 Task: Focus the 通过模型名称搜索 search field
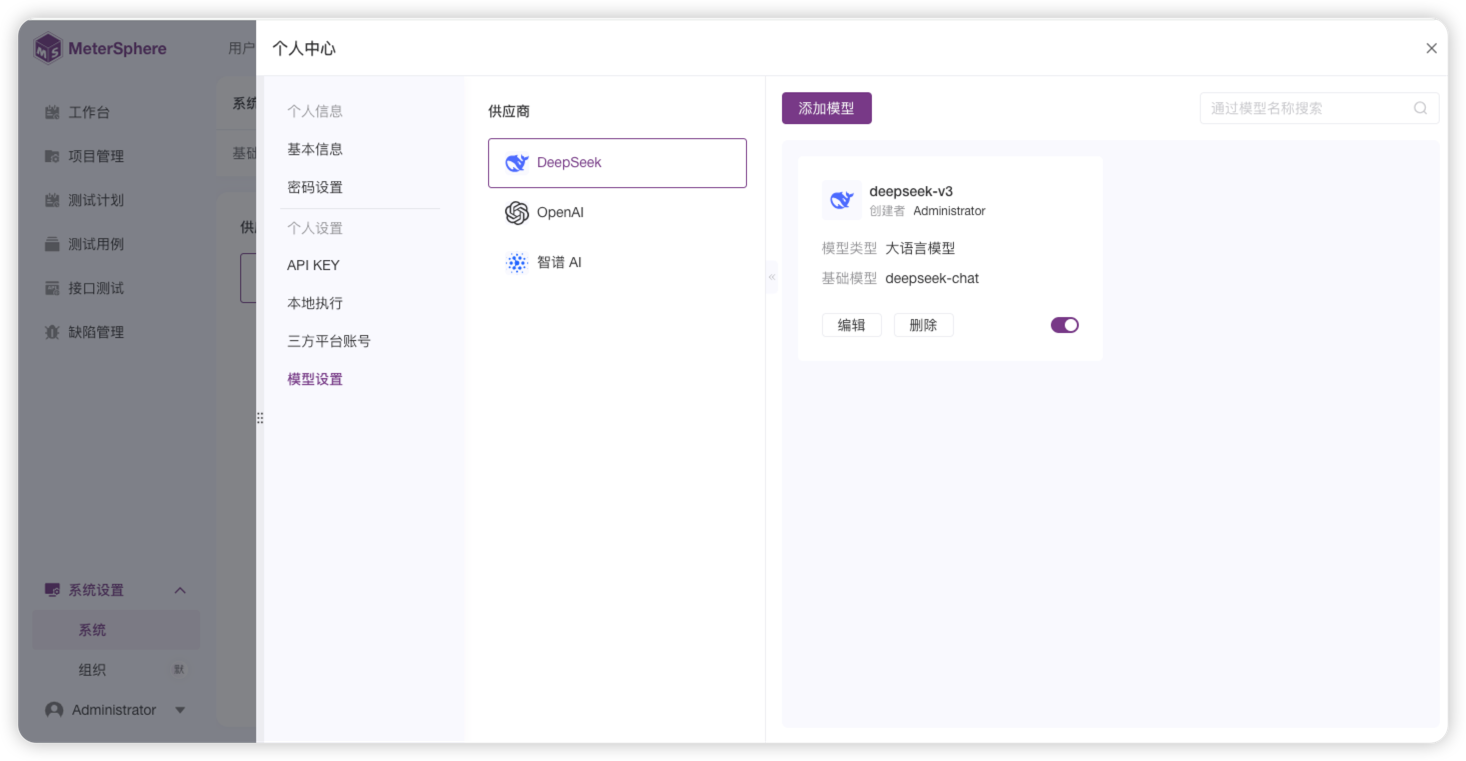(1319, 108)
